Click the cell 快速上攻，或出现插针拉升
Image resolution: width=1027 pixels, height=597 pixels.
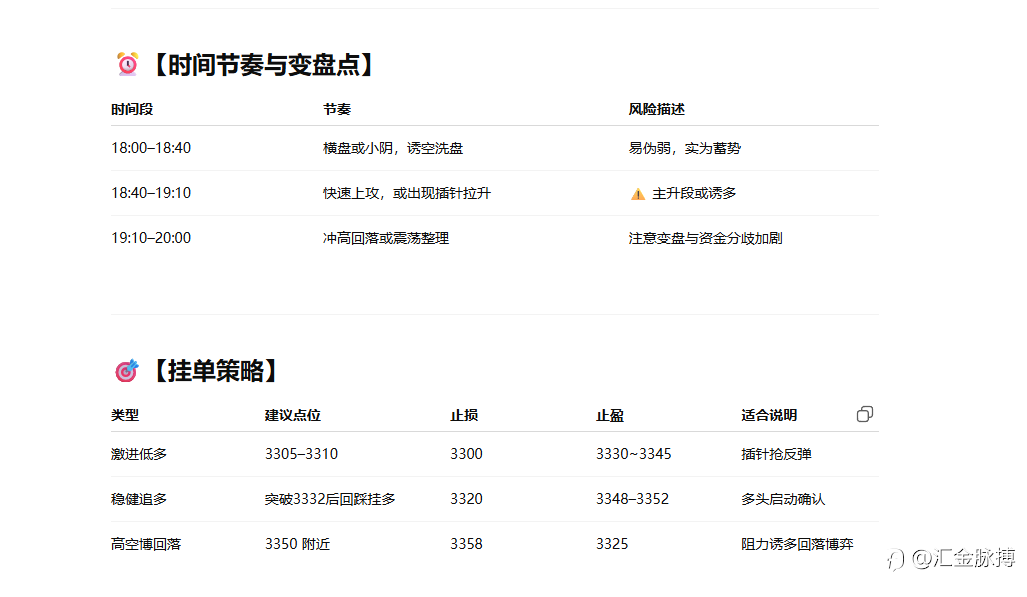[407, 193]
